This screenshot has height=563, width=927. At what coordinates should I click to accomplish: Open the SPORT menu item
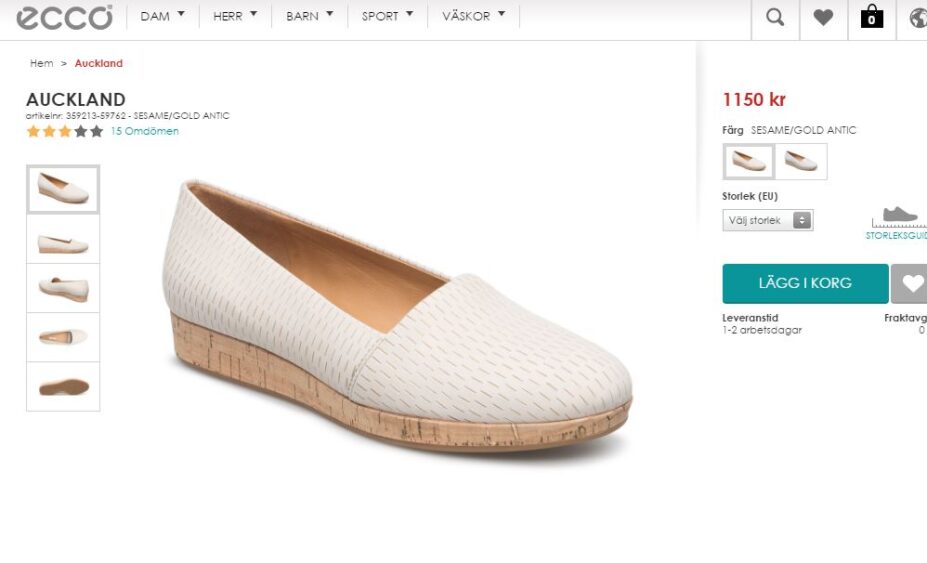point(387,16)
